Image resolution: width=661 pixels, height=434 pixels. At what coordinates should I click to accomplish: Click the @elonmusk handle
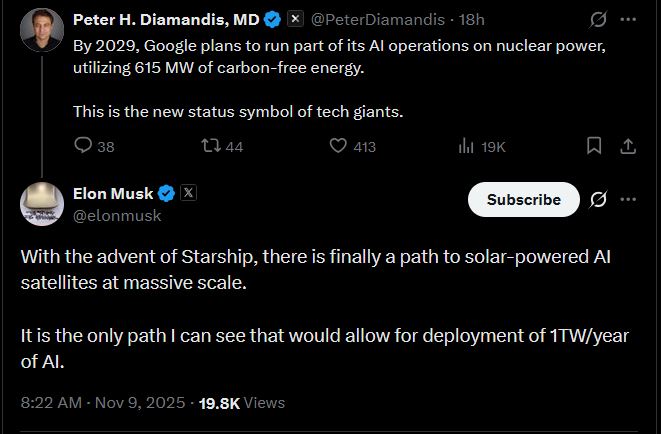[117, 214]
